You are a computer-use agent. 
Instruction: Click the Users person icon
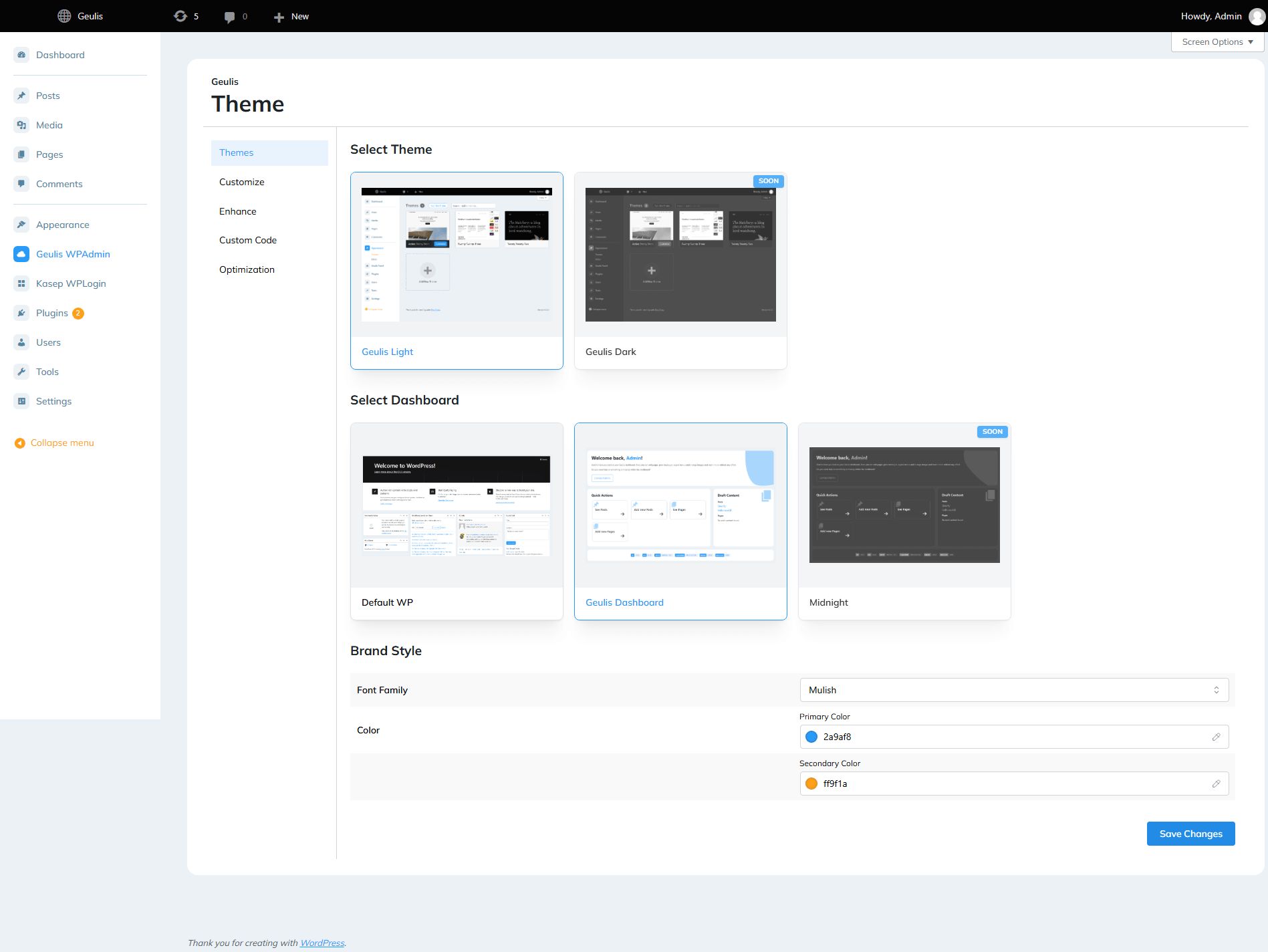pos(21,342)
